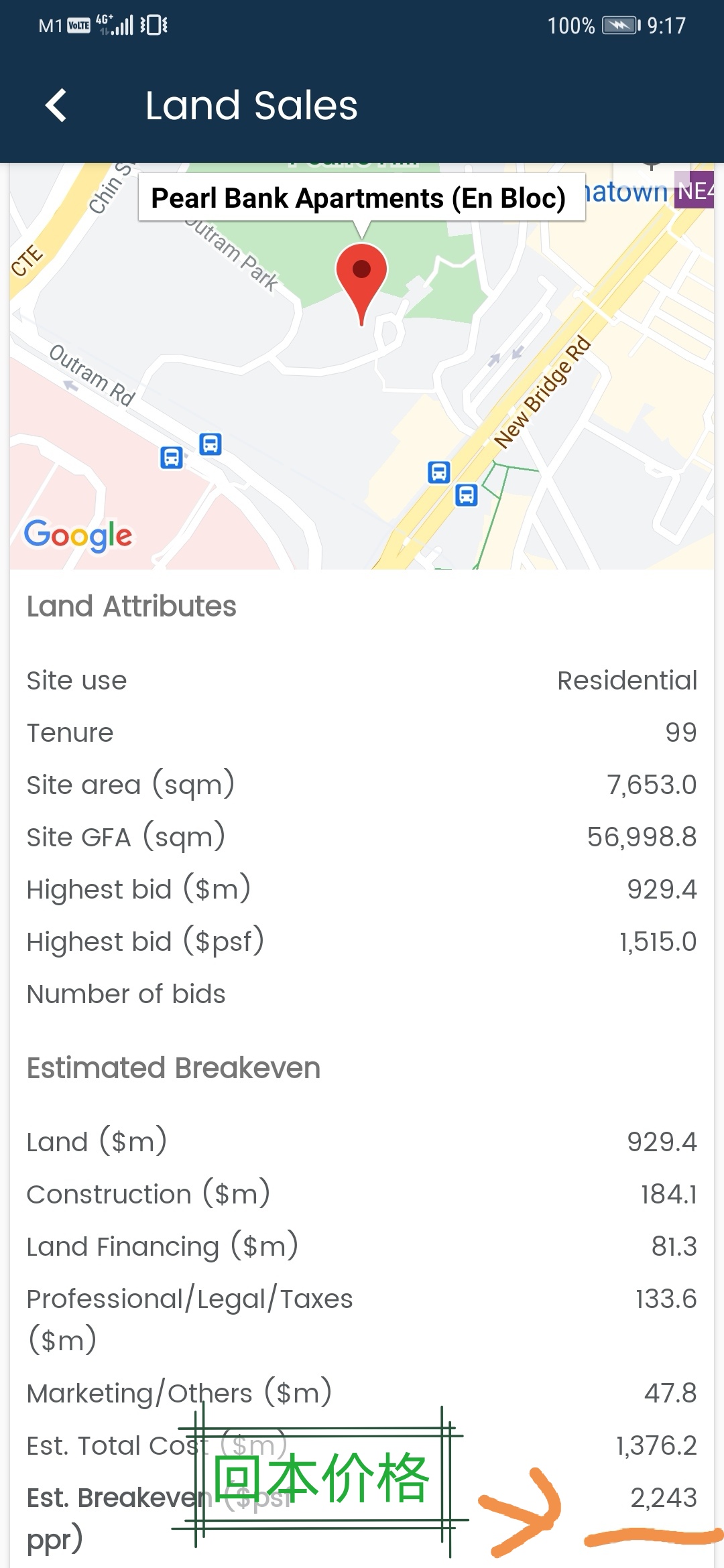Tap the Pearl Bank Apartments info label
Viewport: 724px width, 1568px height.
point(361,198)
